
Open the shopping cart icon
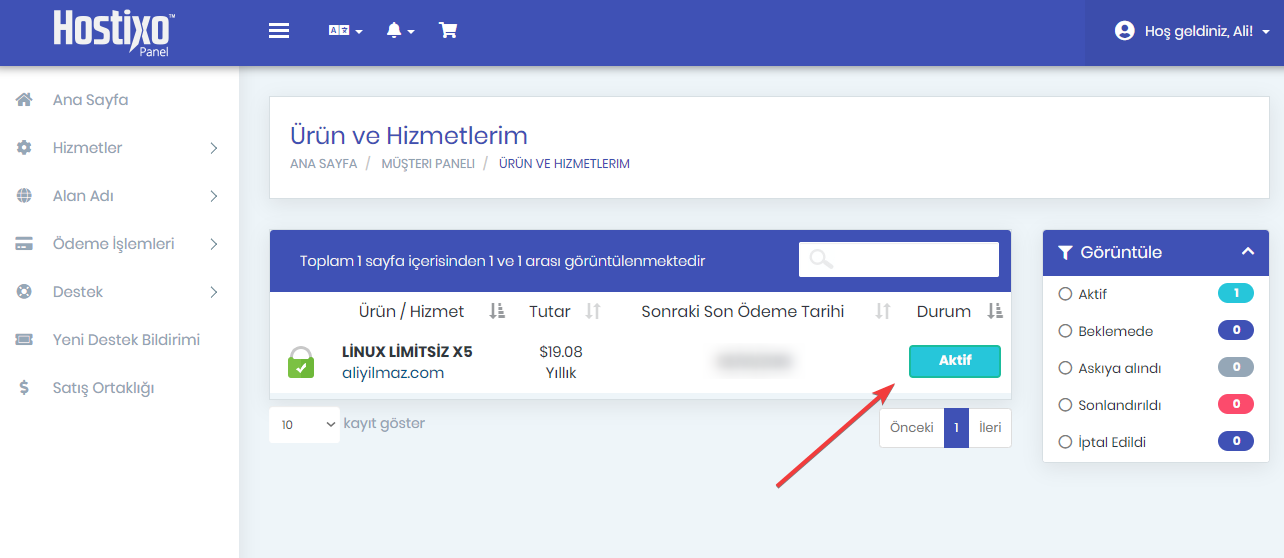click(x=448, y=31)
